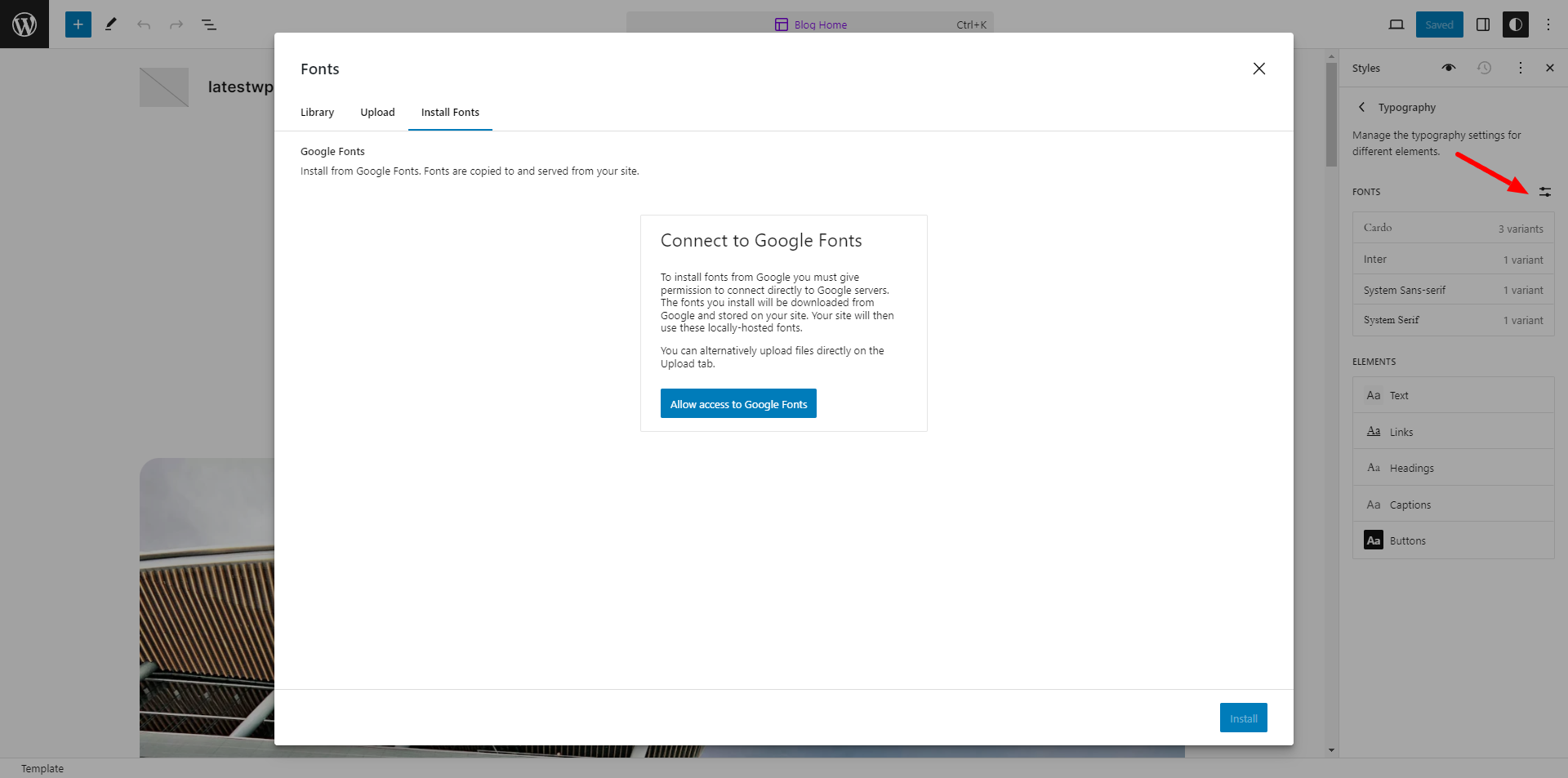Click the Typography panel heading
Viewport: 1568px width, 778px height.
pos(1406,107)
